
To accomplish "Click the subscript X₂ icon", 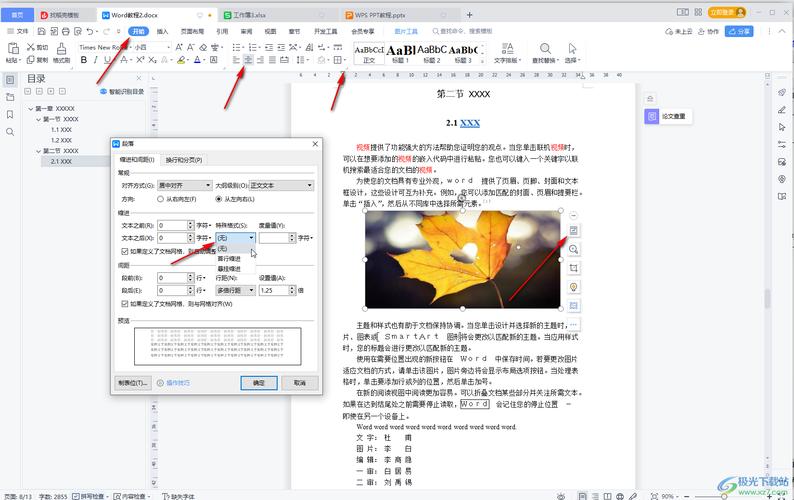I will (x=152, y=60).
